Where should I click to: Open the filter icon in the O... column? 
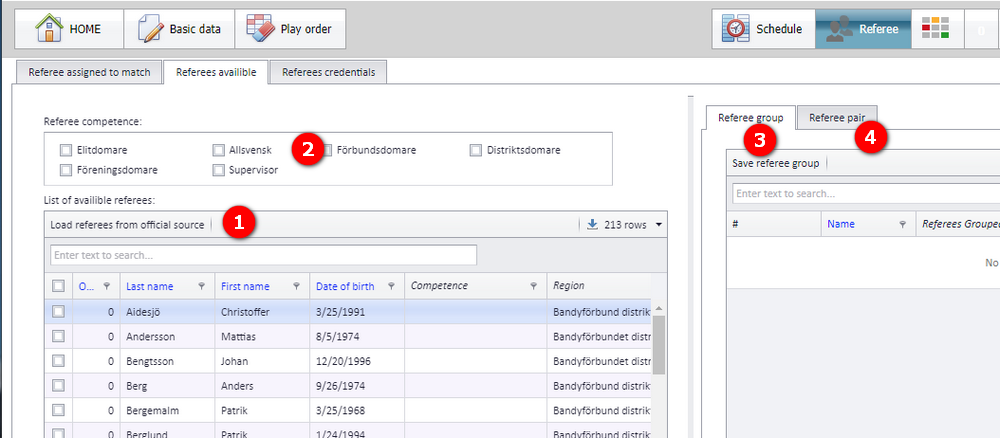pyautogui.click(x=107, y=286)
